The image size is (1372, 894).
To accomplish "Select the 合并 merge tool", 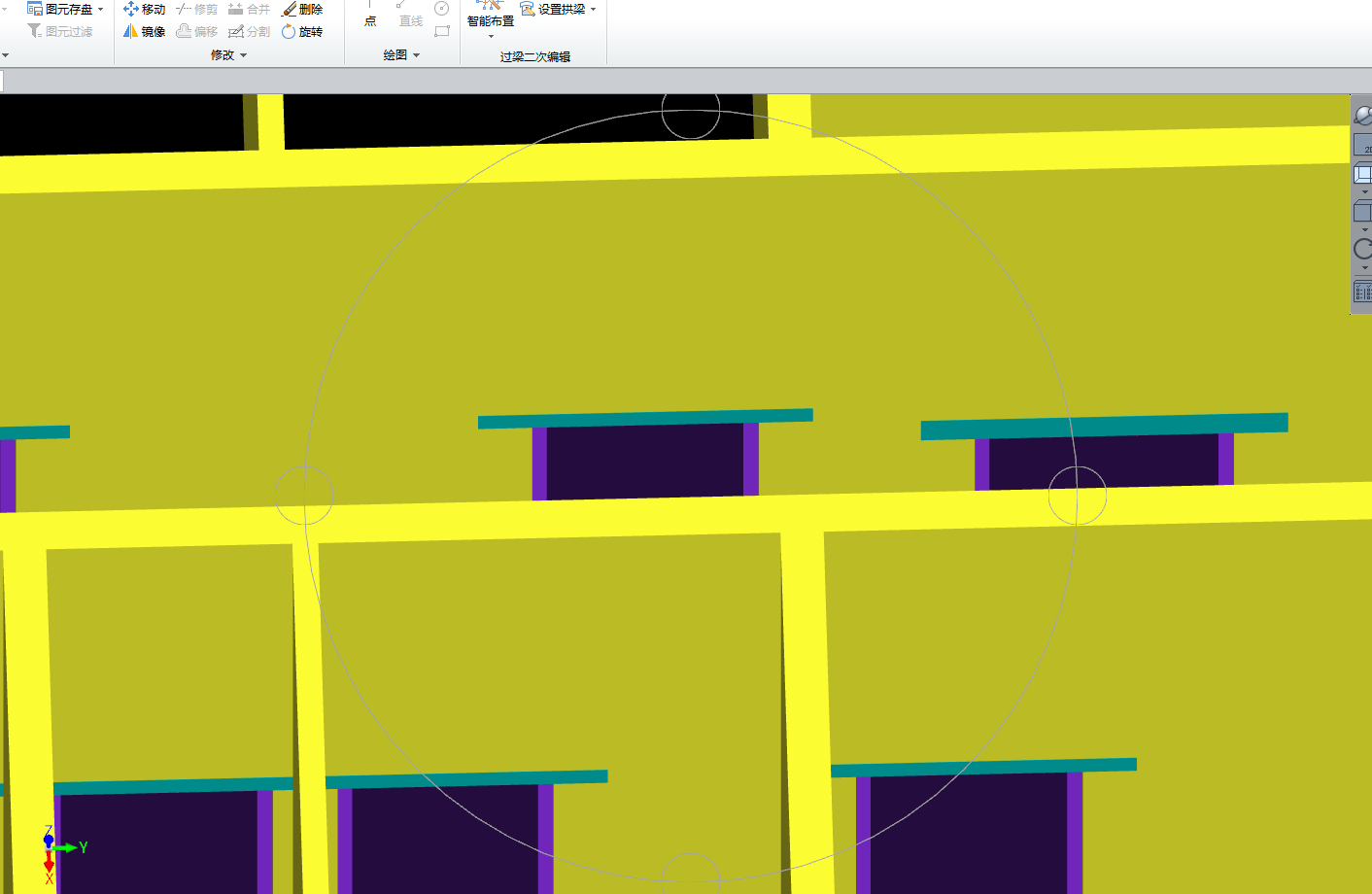I will 250,9.
